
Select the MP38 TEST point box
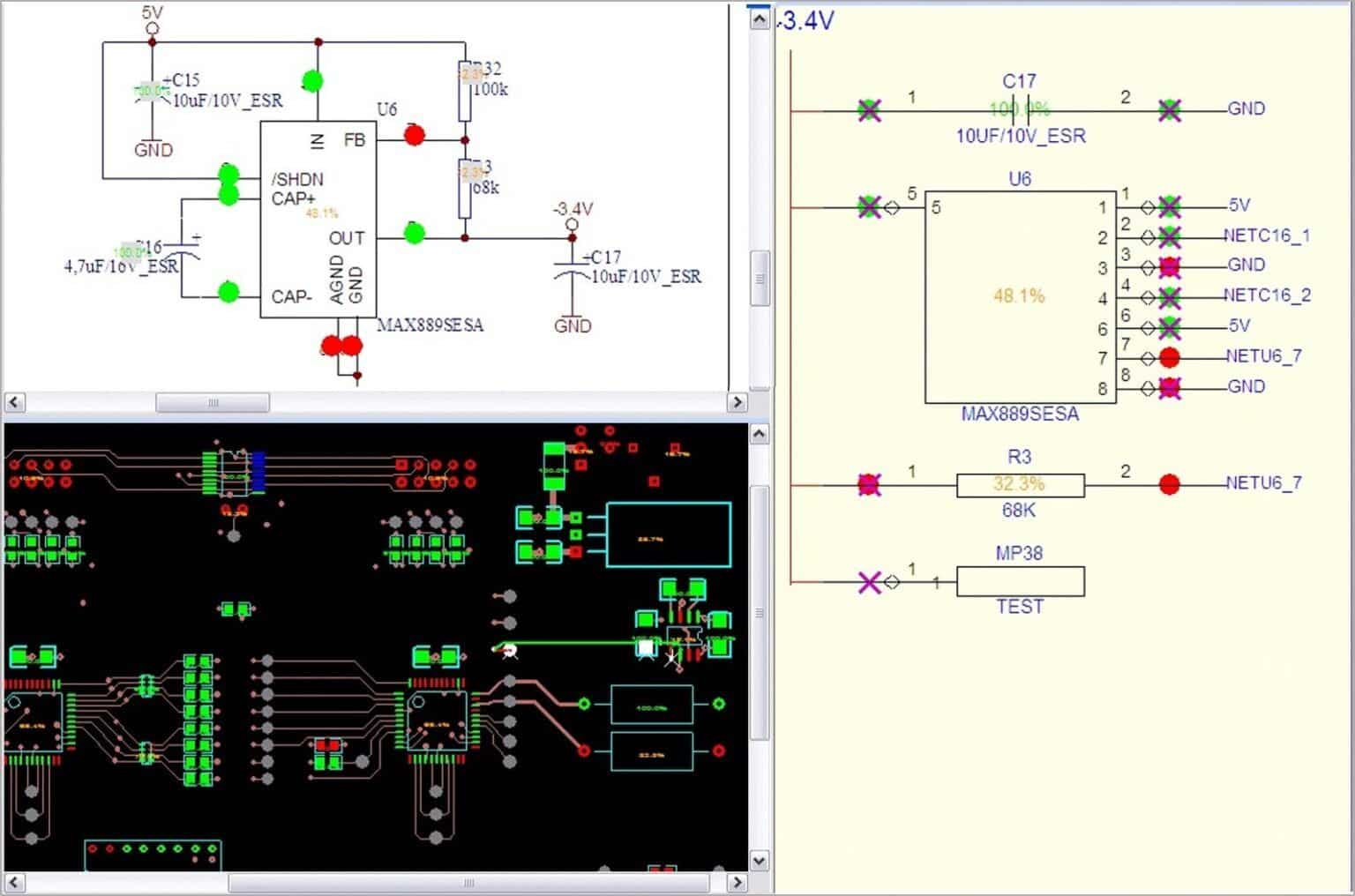point(1020,582)
